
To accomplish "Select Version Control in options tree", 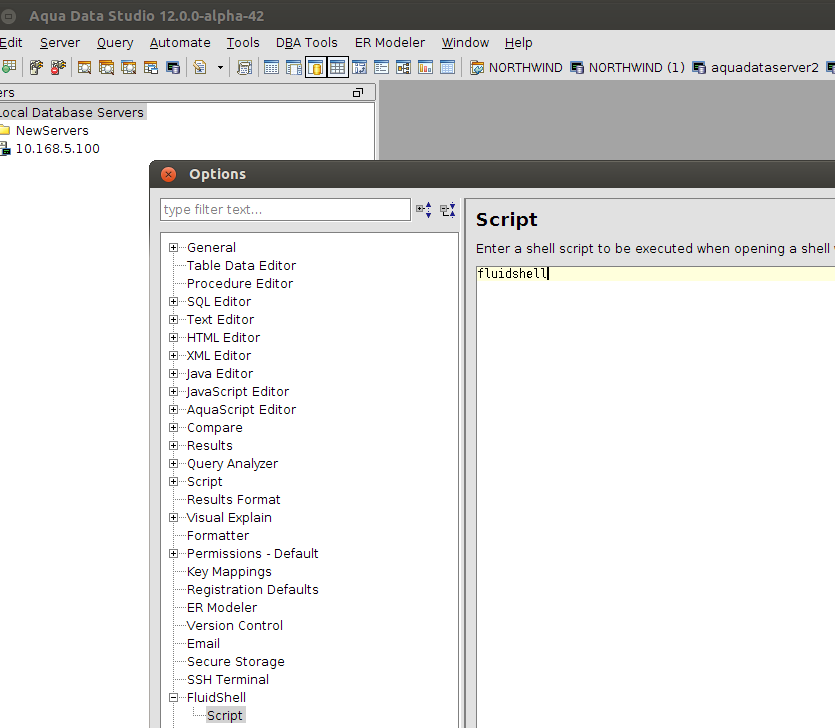I will (234, 626).
